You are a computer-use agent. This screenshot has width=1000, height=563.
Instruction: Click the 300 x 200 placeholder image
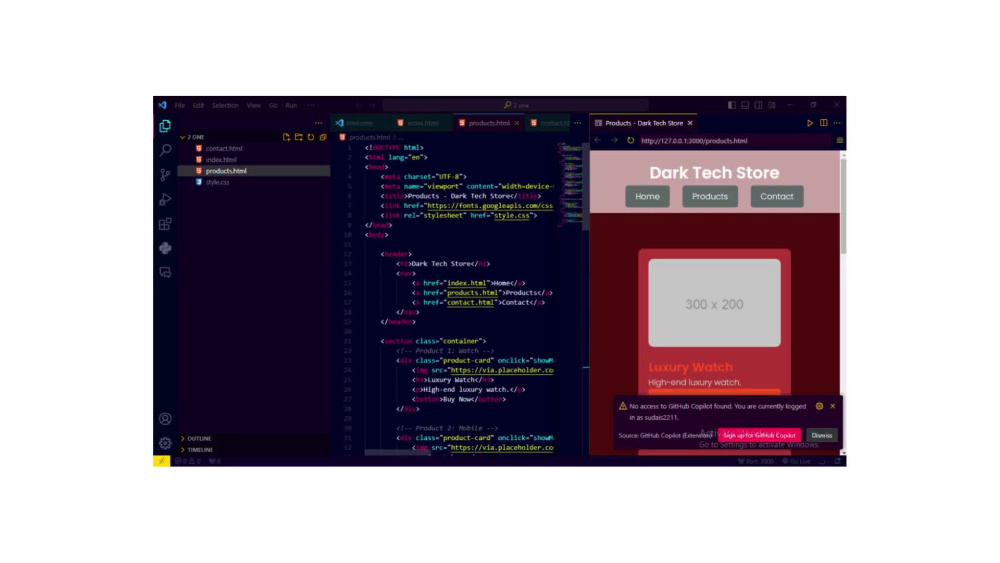pos(714,303)
